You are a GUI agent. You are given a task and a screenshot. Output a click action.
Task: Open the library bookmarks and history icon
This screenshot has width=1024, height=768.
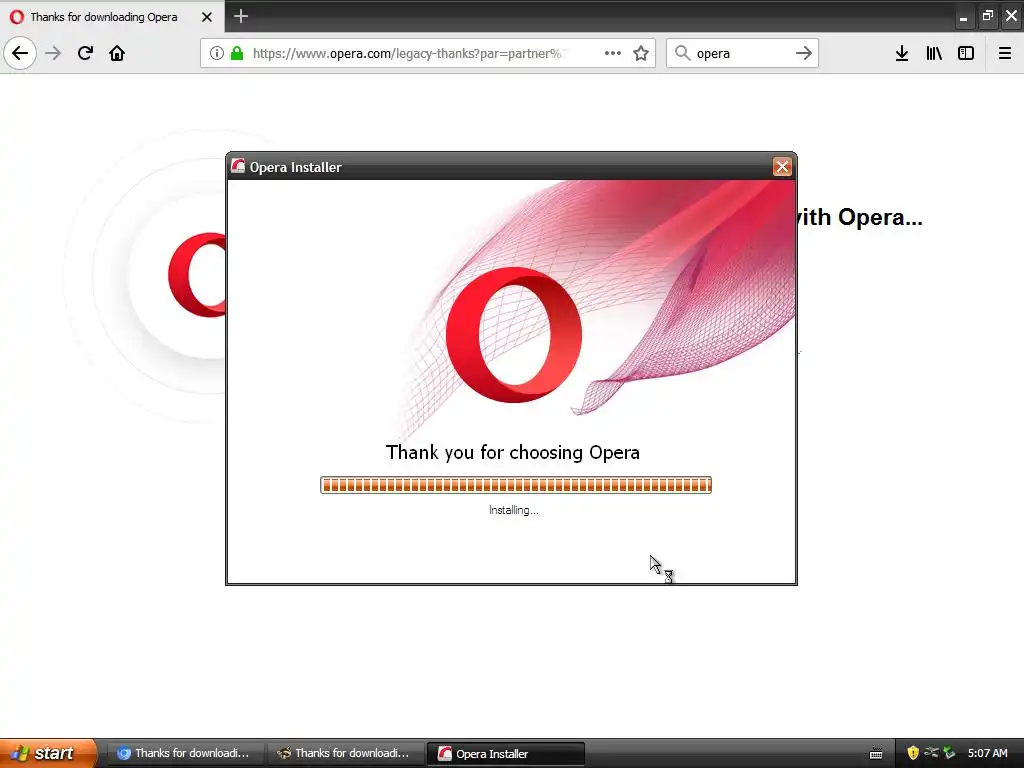click(x=934, y=53)
